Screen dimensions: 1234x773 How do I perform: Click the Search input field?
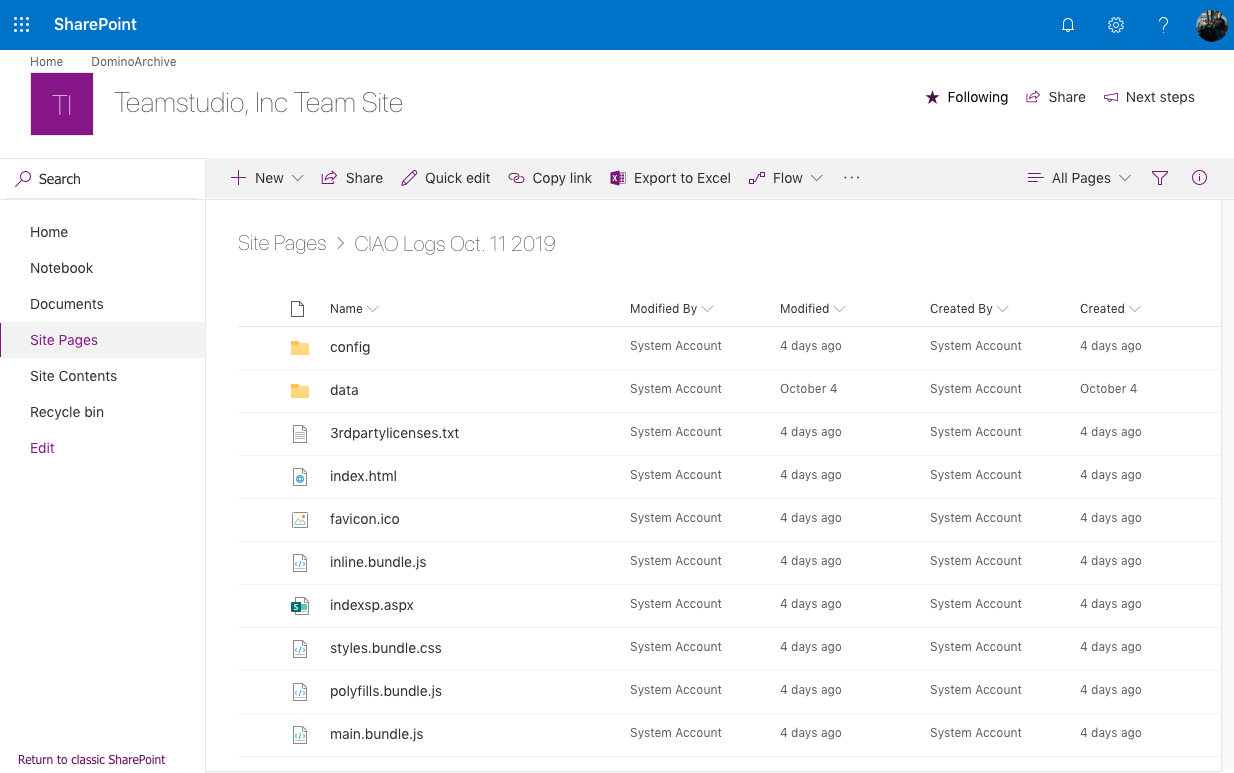[x=60, y=178]
